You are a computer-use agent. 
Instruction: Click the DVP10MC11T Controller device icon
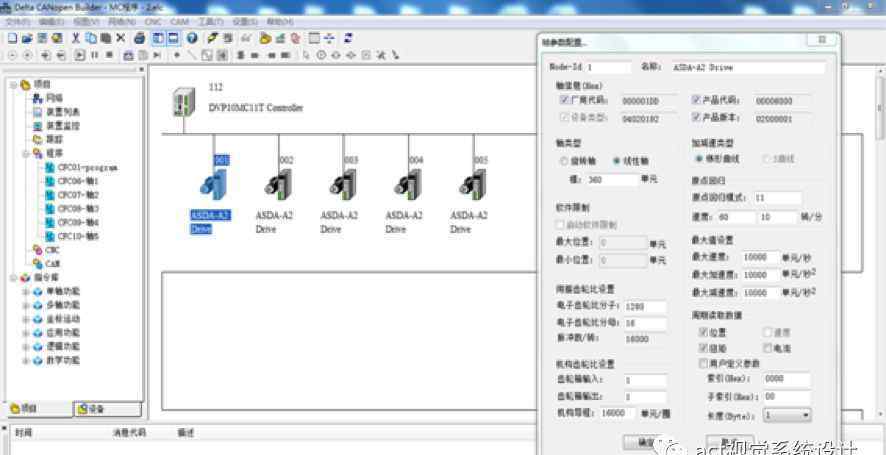pos(184,102)
